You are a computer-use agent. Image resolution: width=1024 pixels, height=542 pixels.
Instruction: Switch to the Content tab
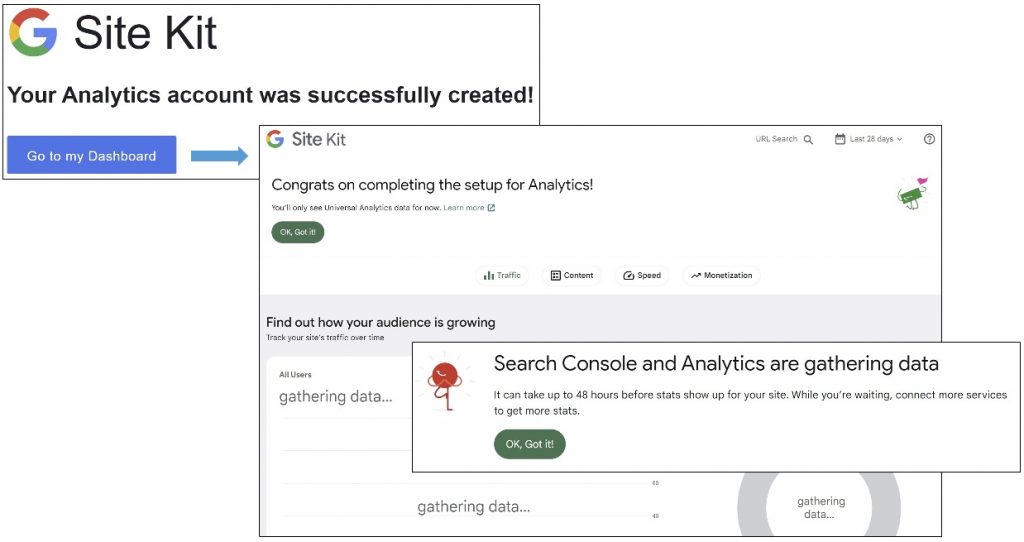572,275
